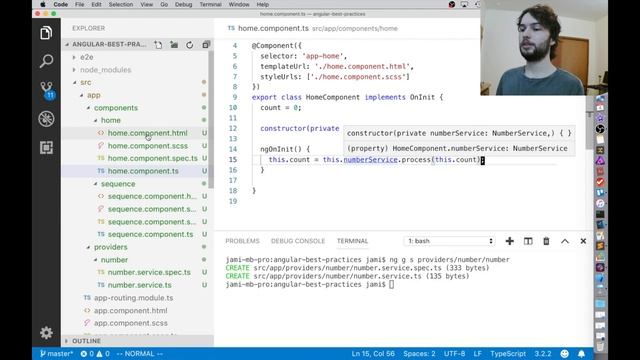Expand the OUTLINE section
The height and width of the screenshot is (360, 640).
[x=86, y=341]
